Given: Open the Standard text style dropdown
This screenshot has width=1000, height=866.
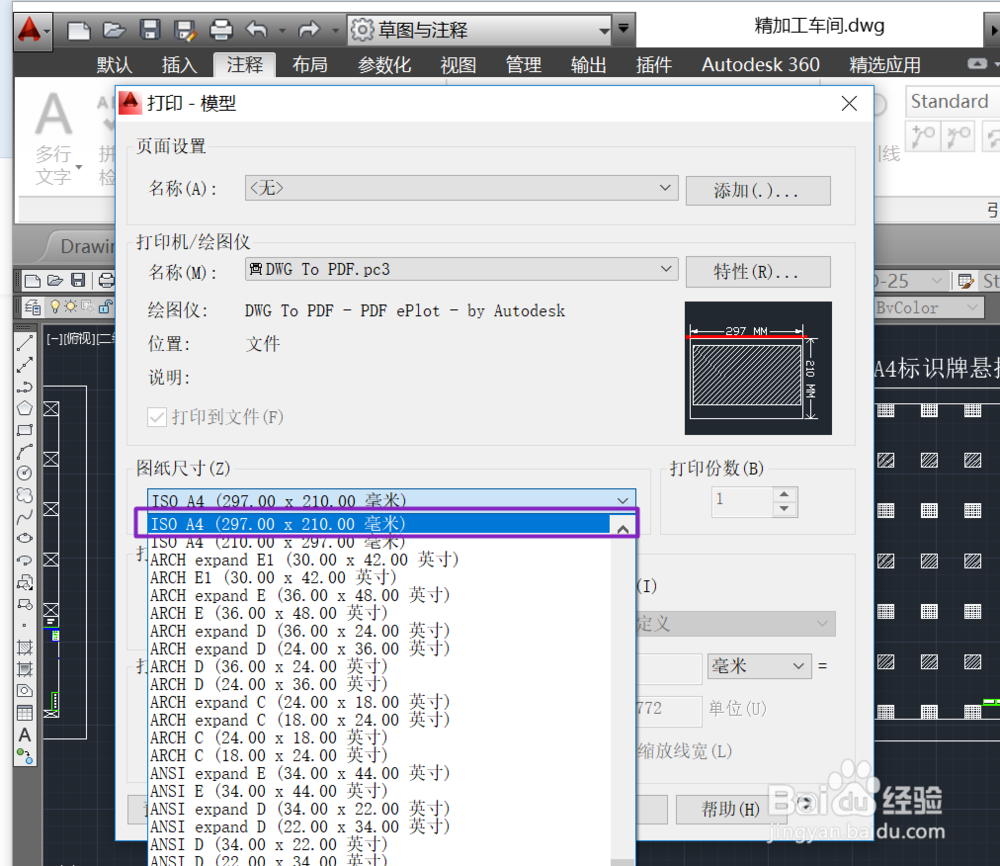Looking at the screenshot, I should coord(952,101).
